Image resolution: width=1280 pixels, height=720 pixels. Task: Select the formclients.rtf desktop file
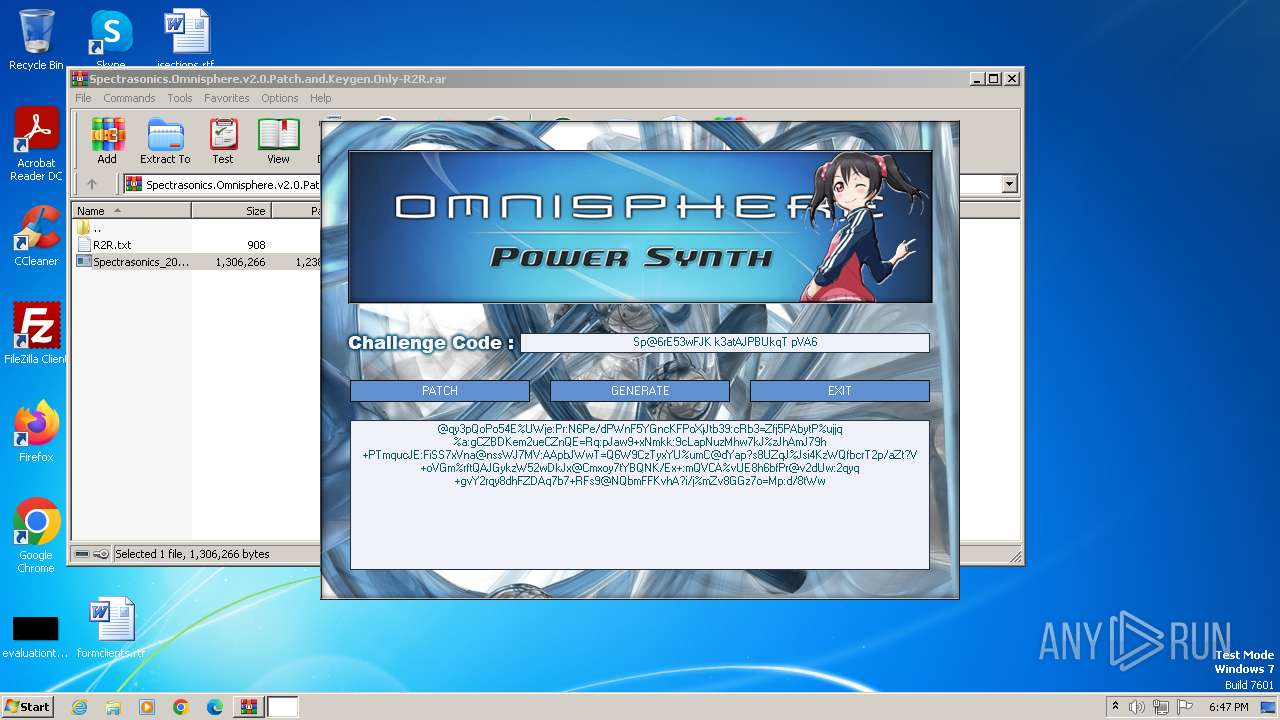[x=110, y=628]
